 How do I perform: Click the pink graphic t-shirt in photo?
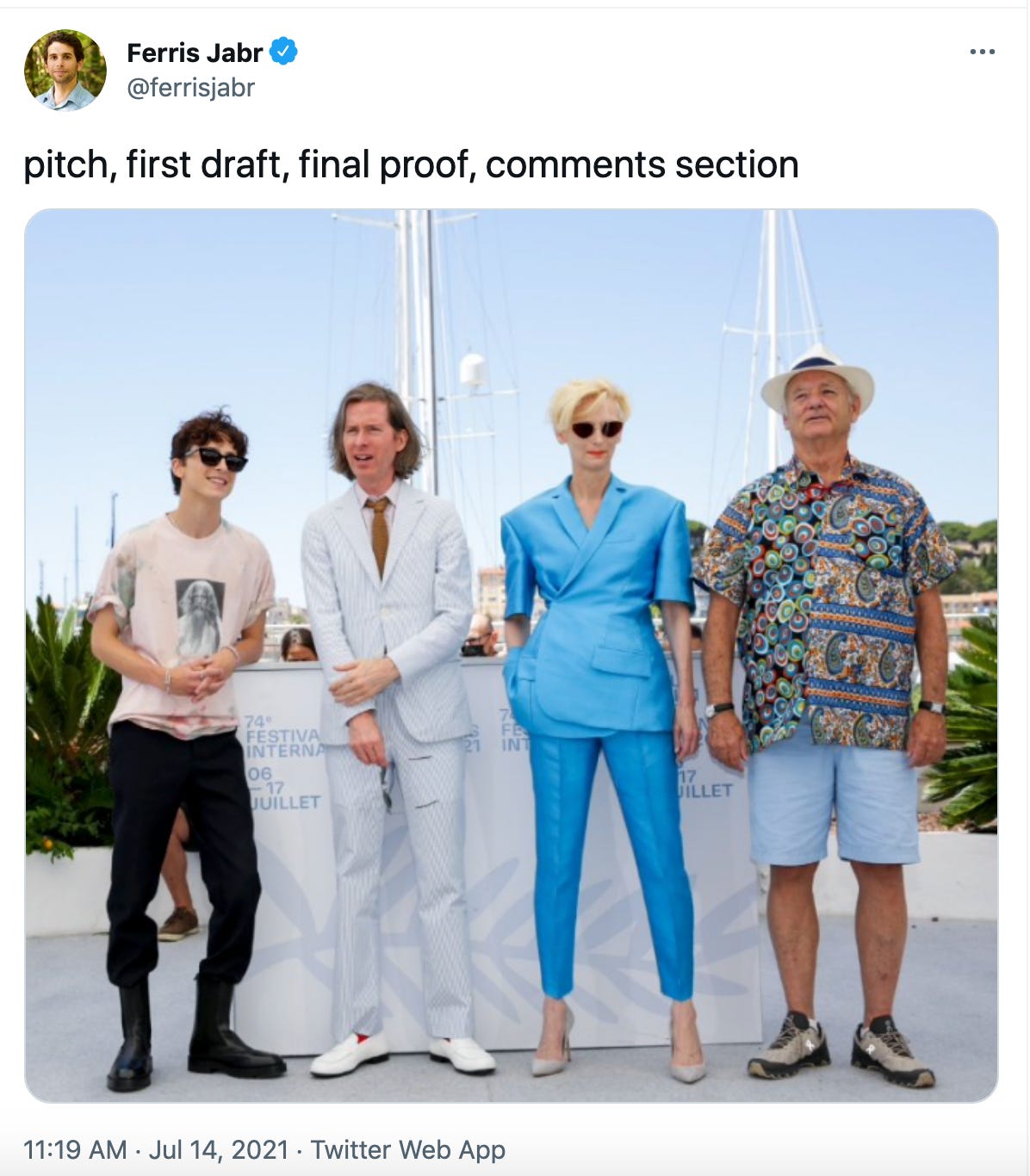pyautogui.click(x=183, y=620)
